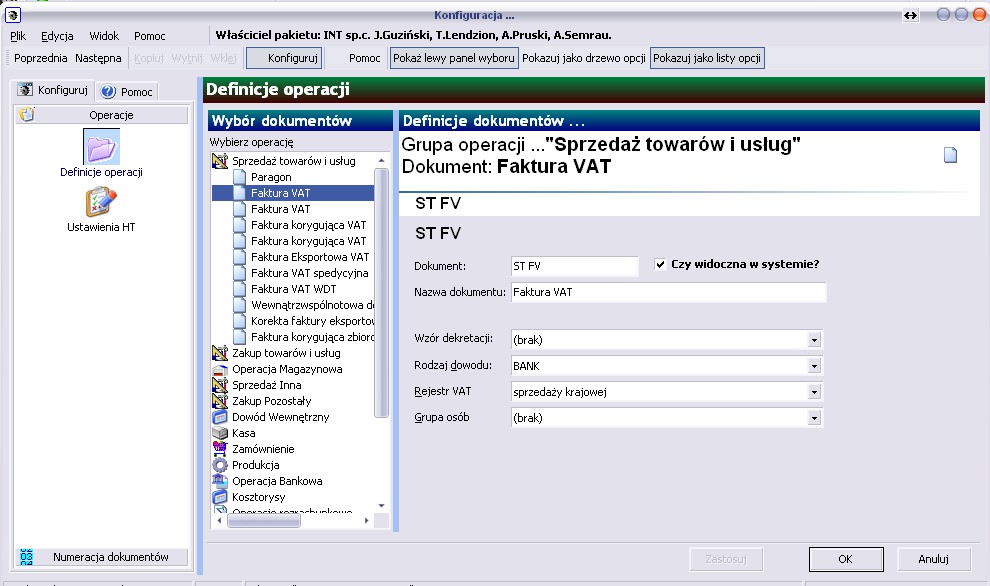Click the Anuluj button
990x586 pixels.
coord(933,559)
